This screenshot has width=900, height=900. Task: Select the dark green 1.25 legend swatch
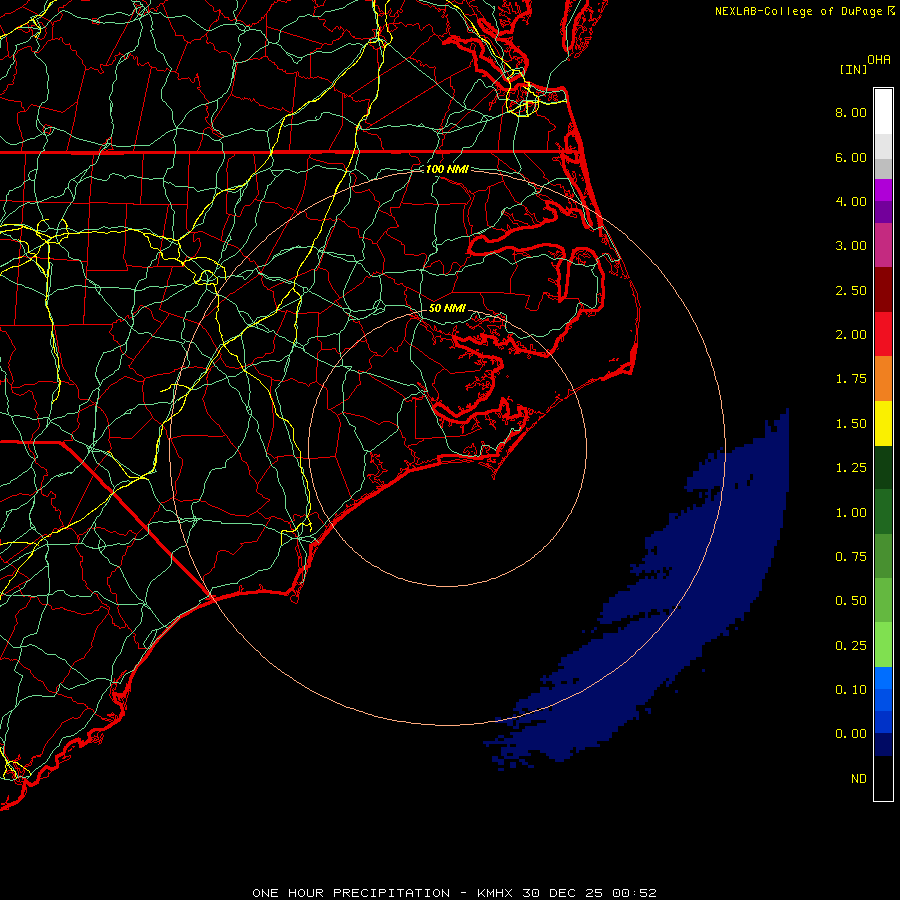[883, 467]
